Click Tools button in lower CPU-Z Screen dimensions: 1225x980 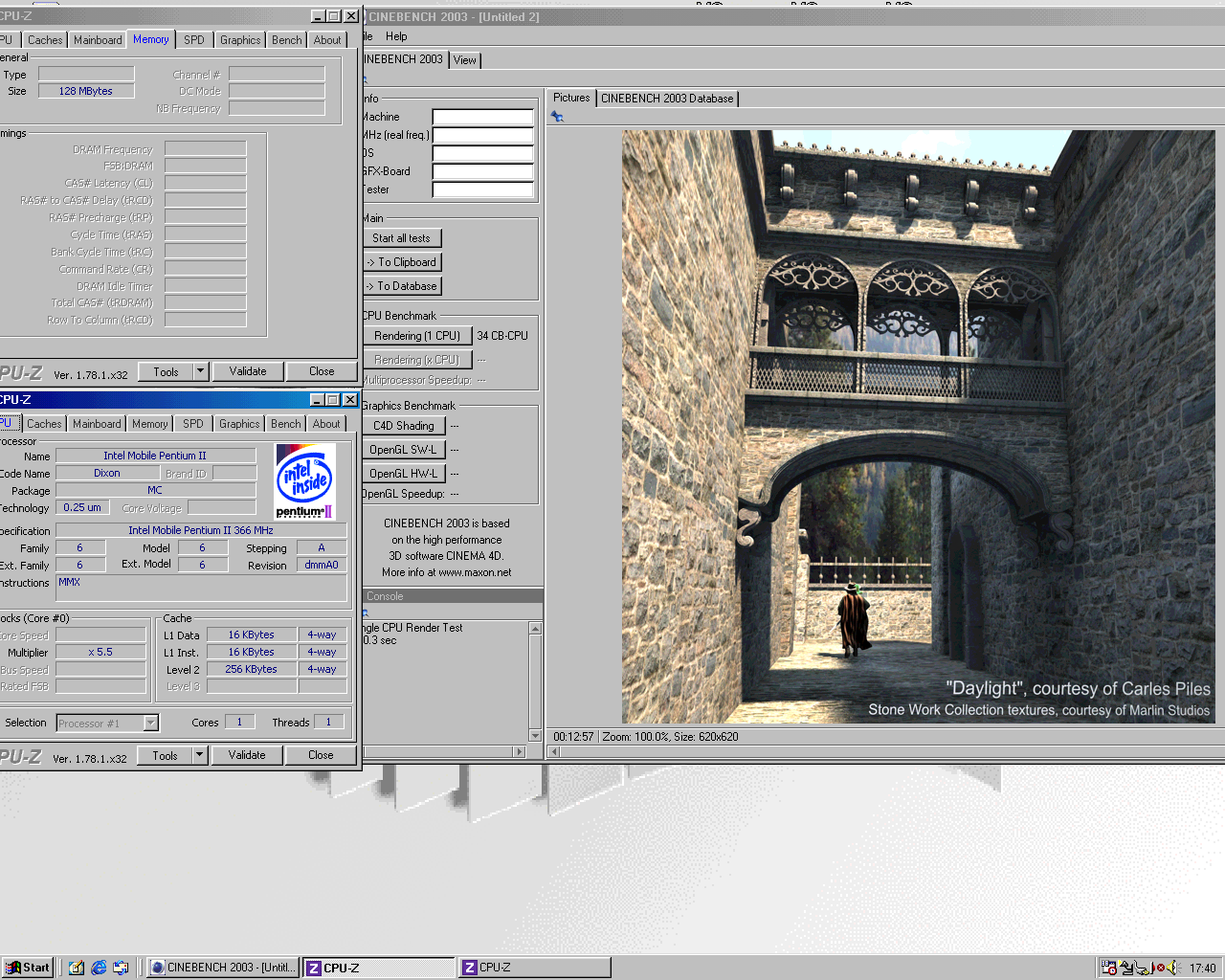coord(165,755)
